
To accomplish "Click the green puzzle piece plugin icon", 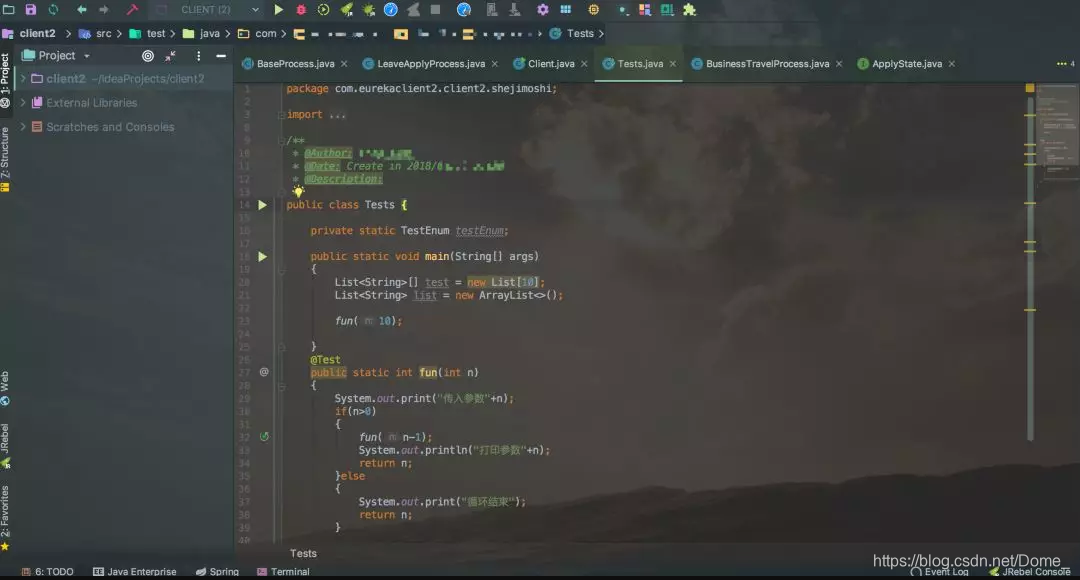I will pyautogui.click(x=689, y=10).
